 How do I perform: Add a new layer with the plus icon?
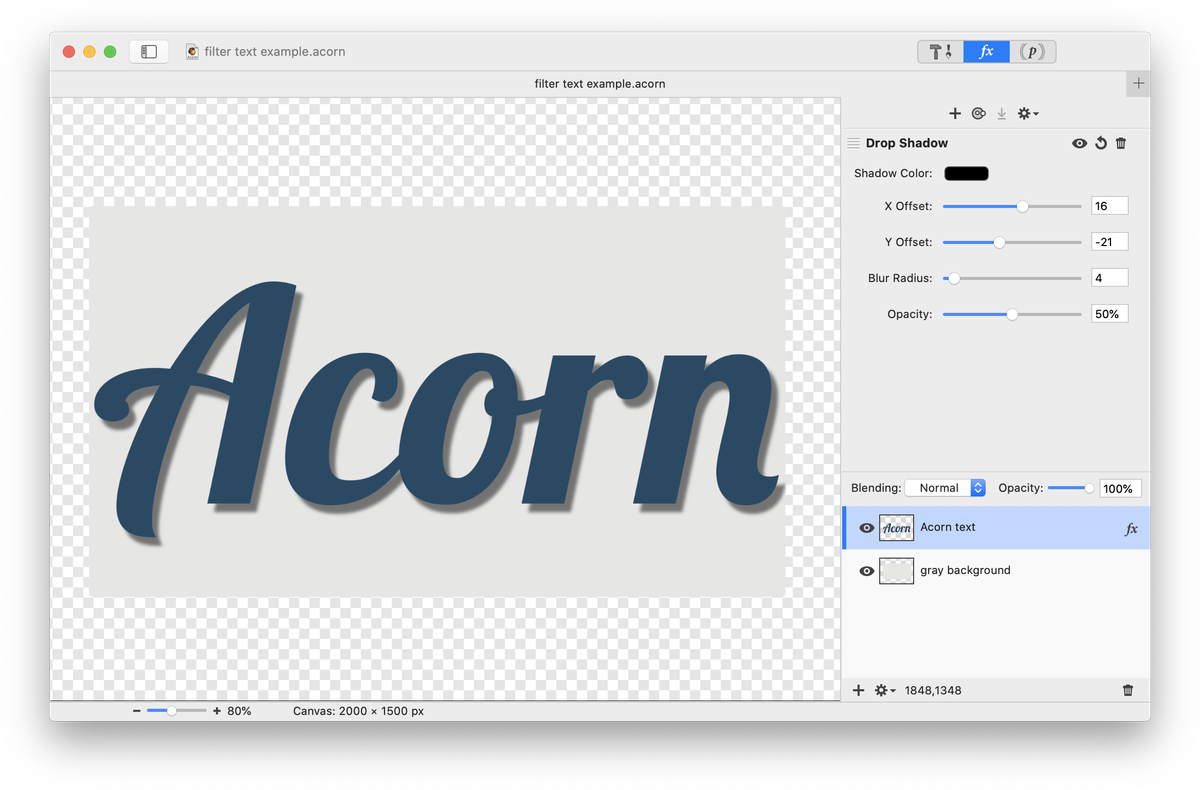(x=858, y=690)
